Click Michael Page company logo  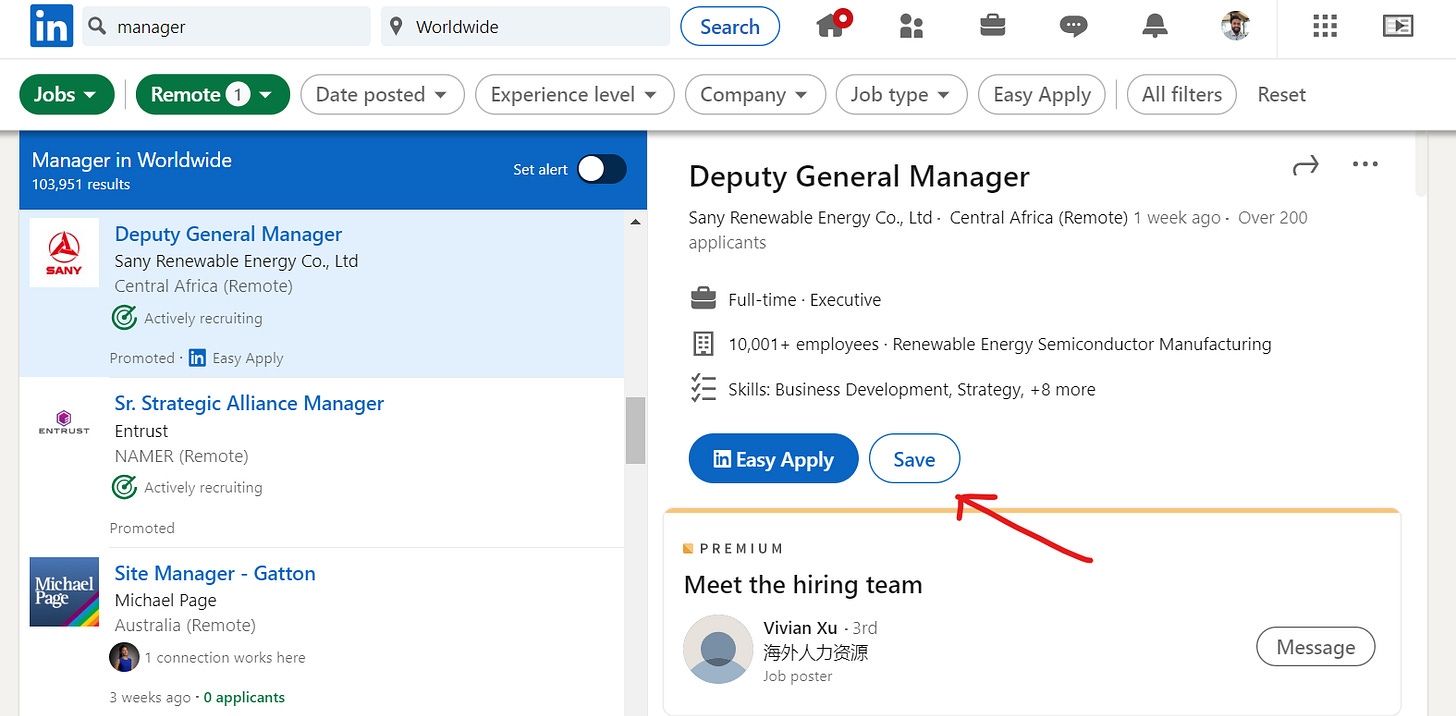pyautogui.click(x=64, y=592)
